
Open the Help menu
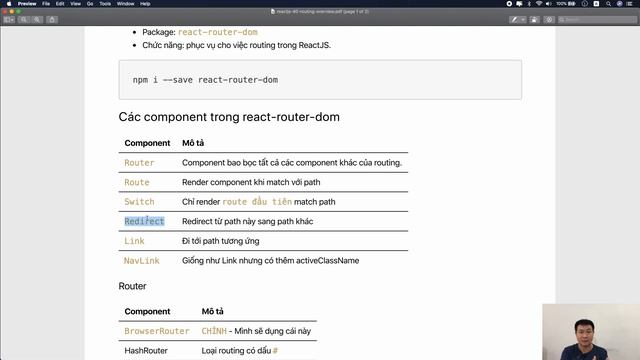[x=145, y=4]
